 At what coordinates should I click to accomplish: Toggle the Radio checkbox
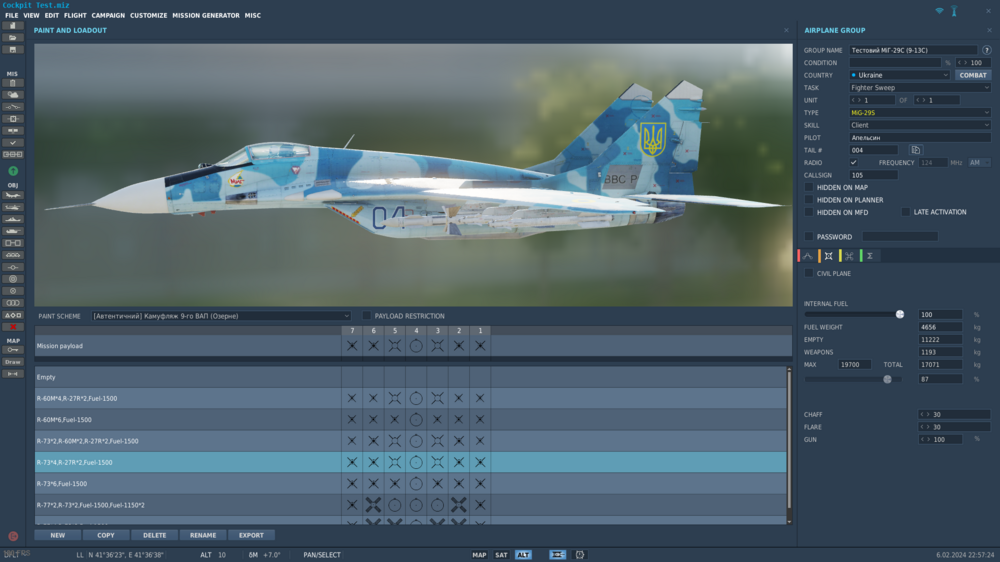point(853,163)
